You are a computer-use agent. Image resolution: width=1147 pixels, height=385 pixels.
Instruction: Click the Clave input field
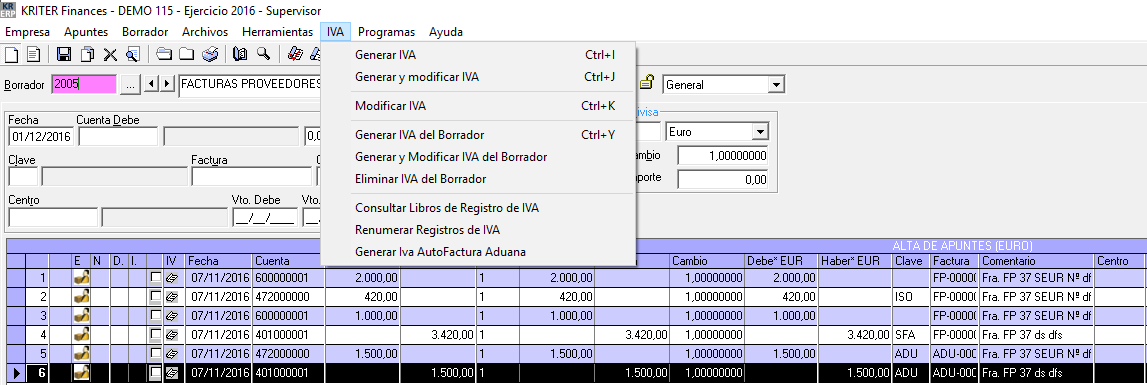[x=23, y=176]
